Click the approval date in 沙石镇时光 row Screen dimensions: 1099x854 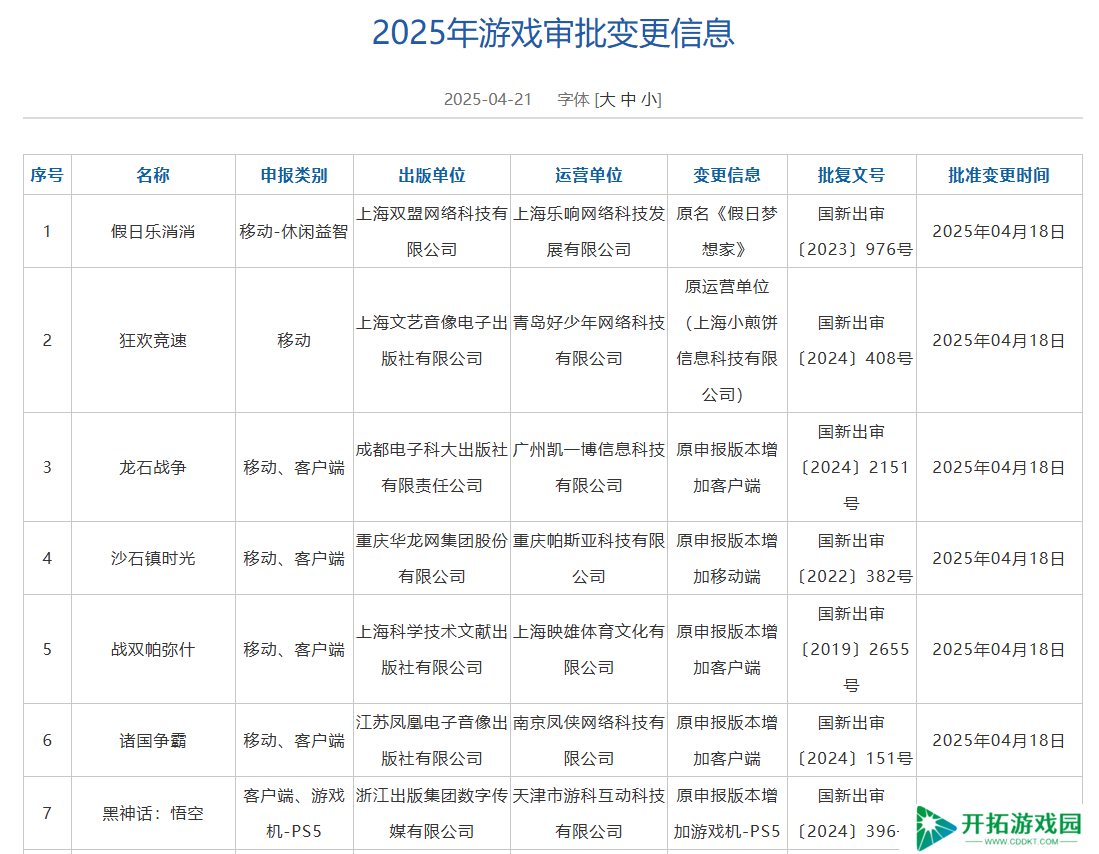999,558
